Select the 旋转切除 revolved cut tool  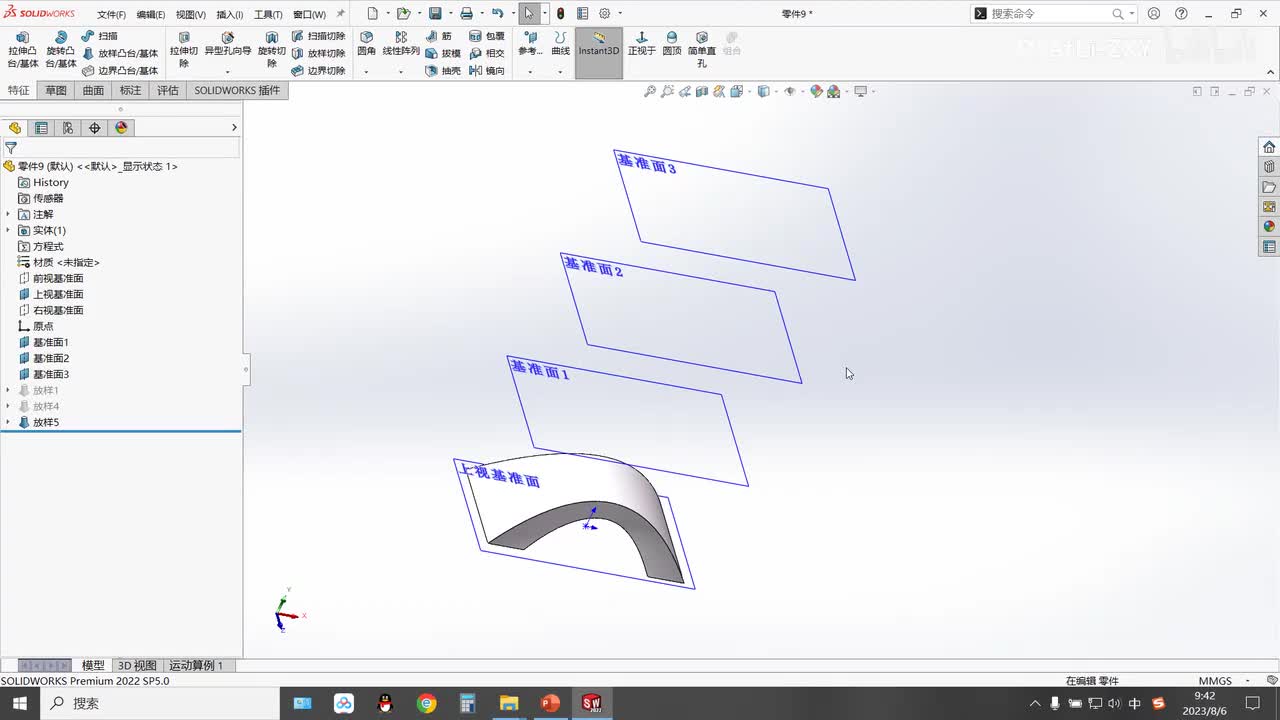(271, 50)
